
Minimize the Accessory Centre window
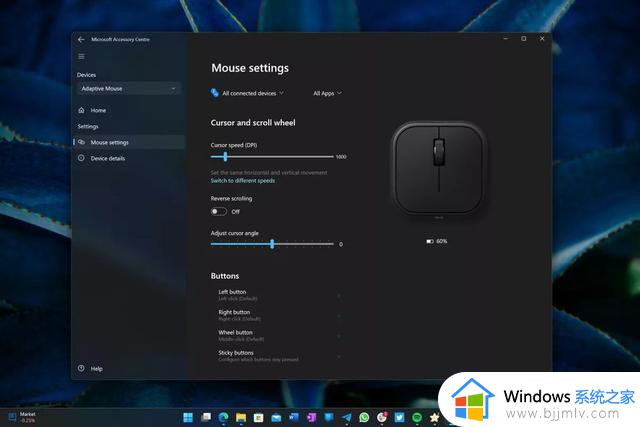pyautogui.click(x=506, y=39)
